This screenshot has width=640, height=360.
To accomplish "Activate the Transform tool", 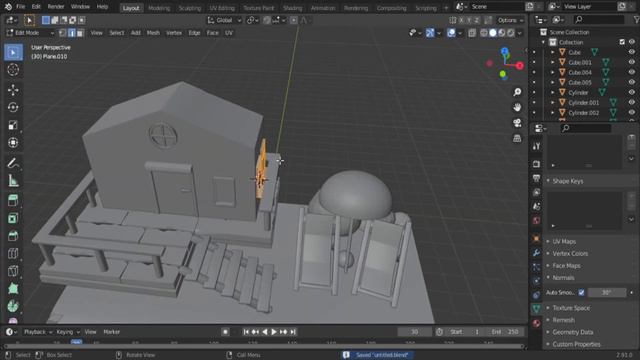I will [13, 142].
